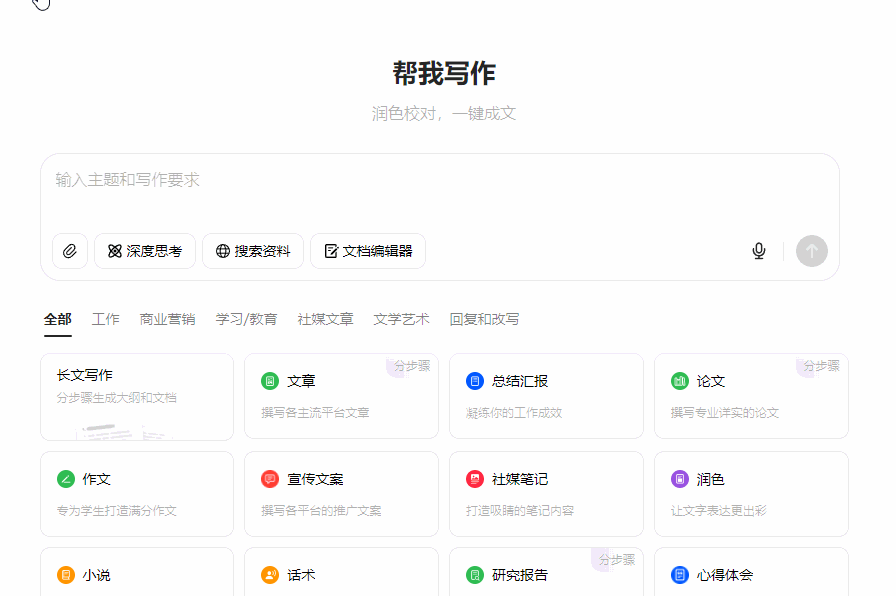Open the 社媒文章 category tab

(324, 319)
